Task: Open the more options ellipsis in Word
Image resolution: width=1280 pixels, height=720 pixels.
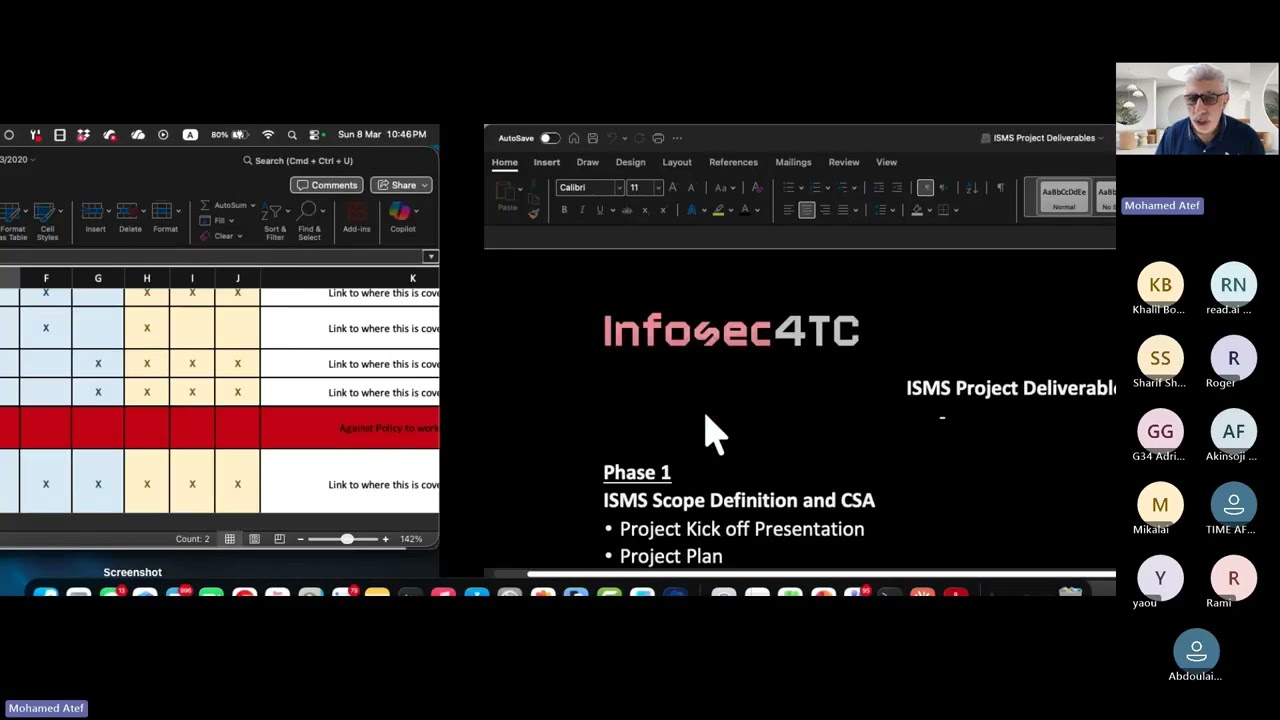Action: (x=677, y=138)
